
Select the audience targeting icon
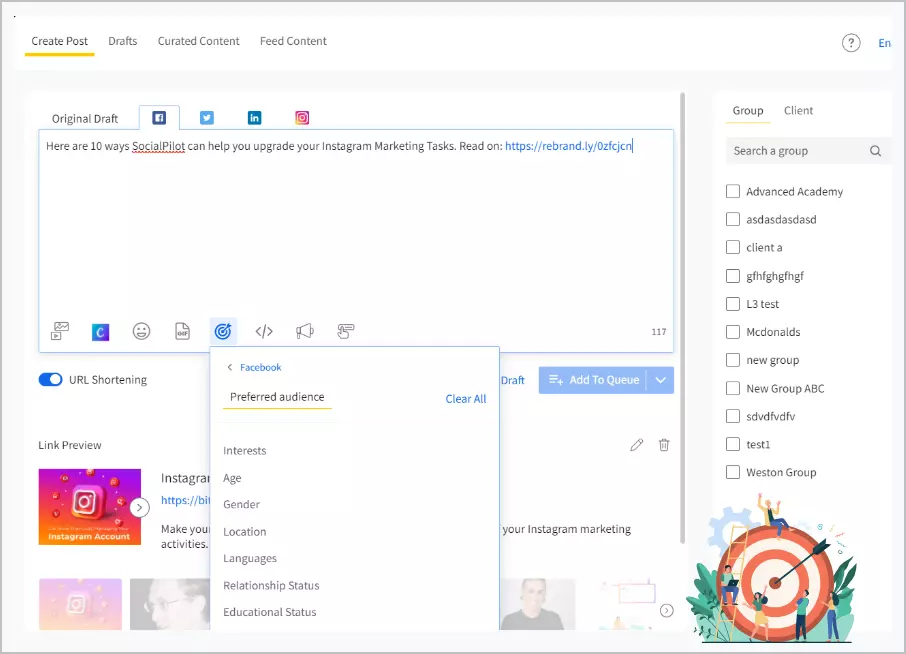223,330
